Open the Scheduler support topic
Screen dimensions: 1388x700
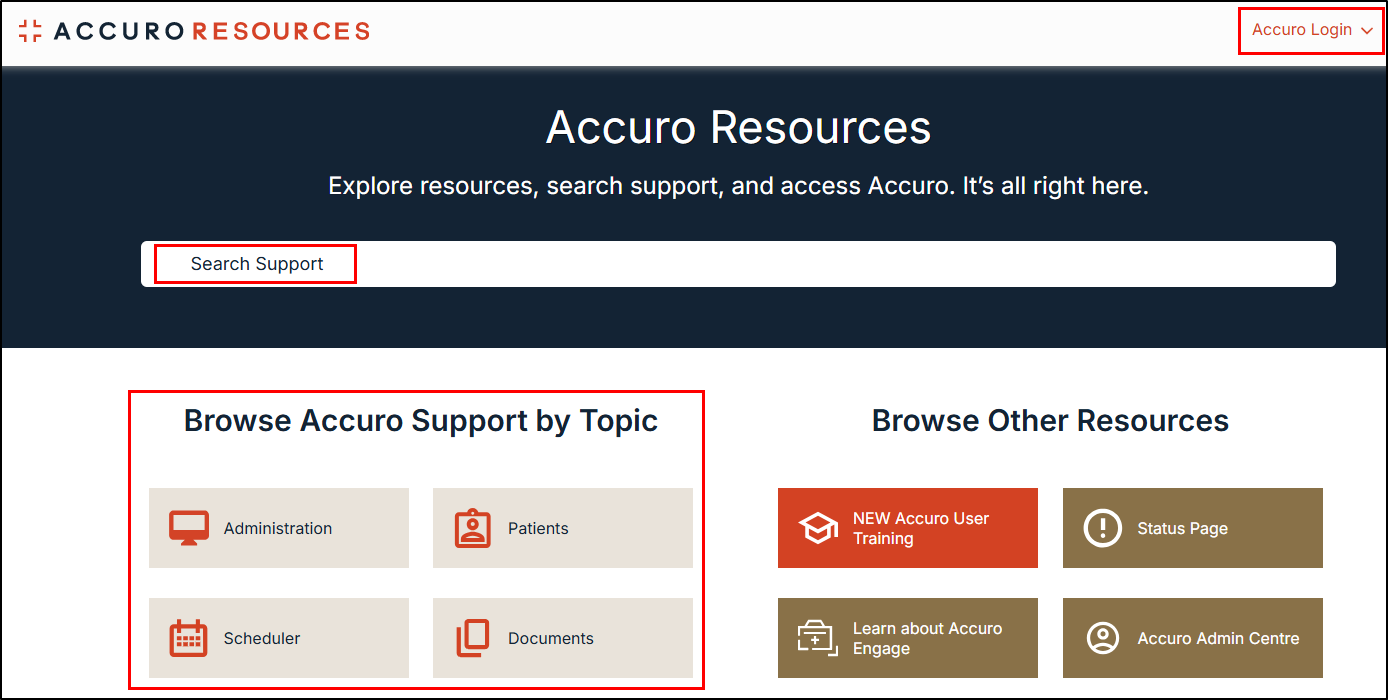point(278,638)
